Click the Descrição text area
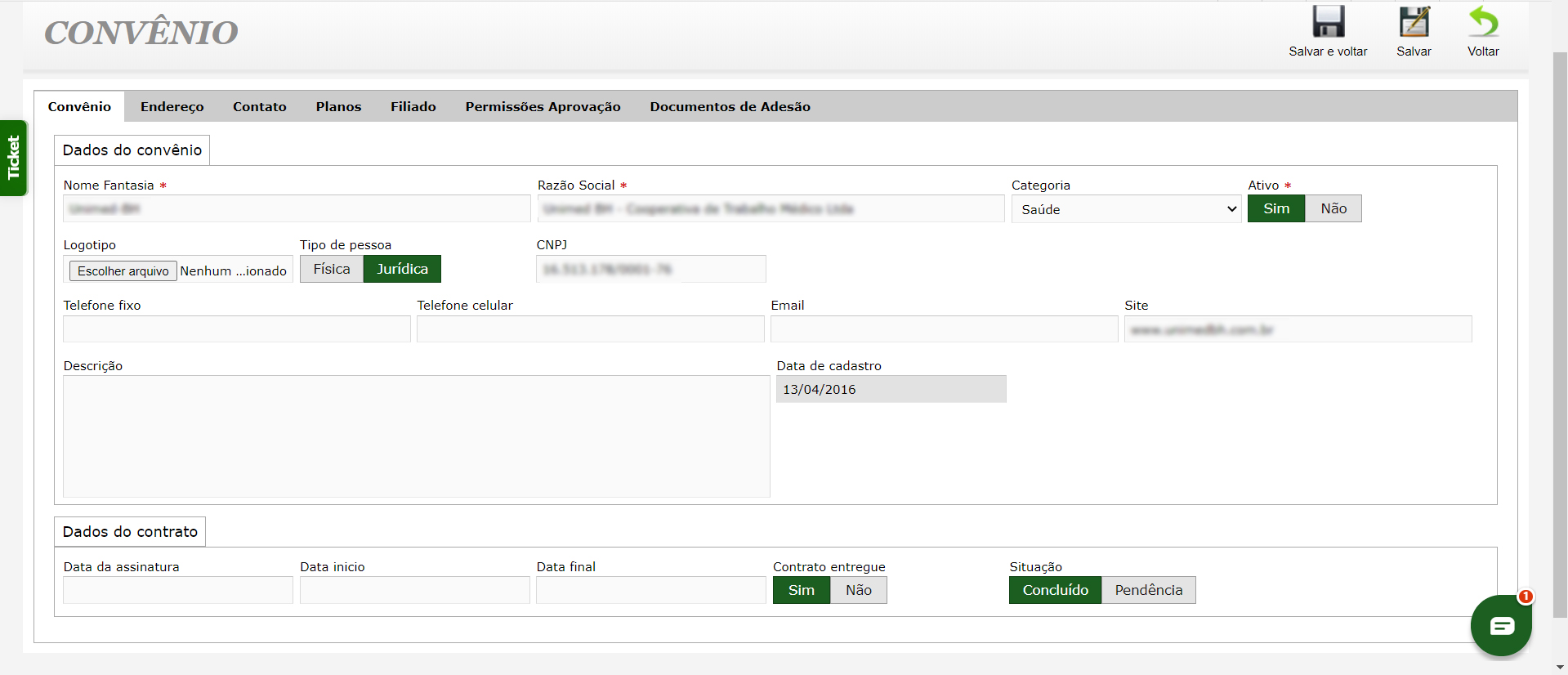The image size is (1568, 675). [x=416, y=436]
